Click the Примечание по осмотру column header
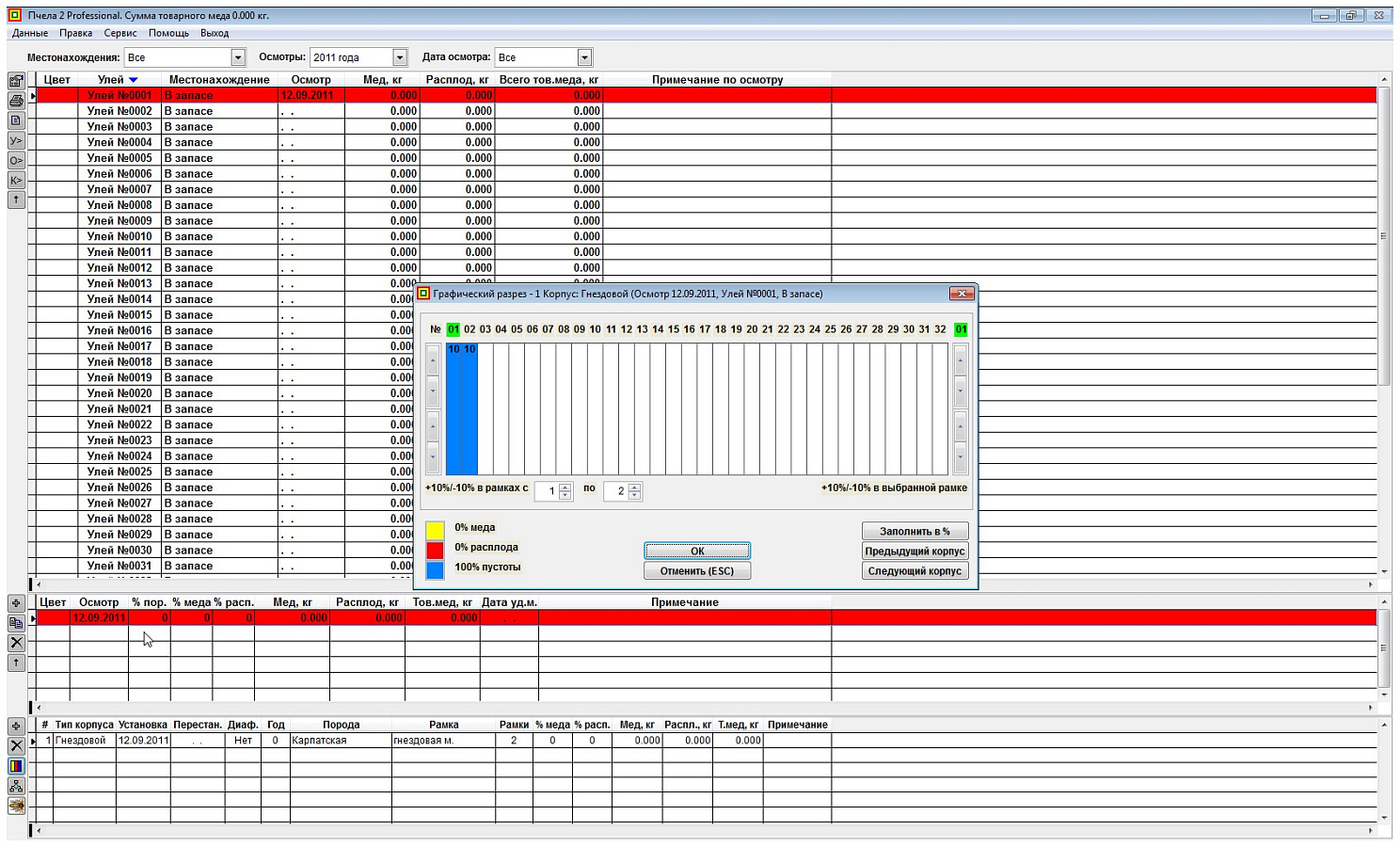This screenshot has height=847, width=1400. 717,80
